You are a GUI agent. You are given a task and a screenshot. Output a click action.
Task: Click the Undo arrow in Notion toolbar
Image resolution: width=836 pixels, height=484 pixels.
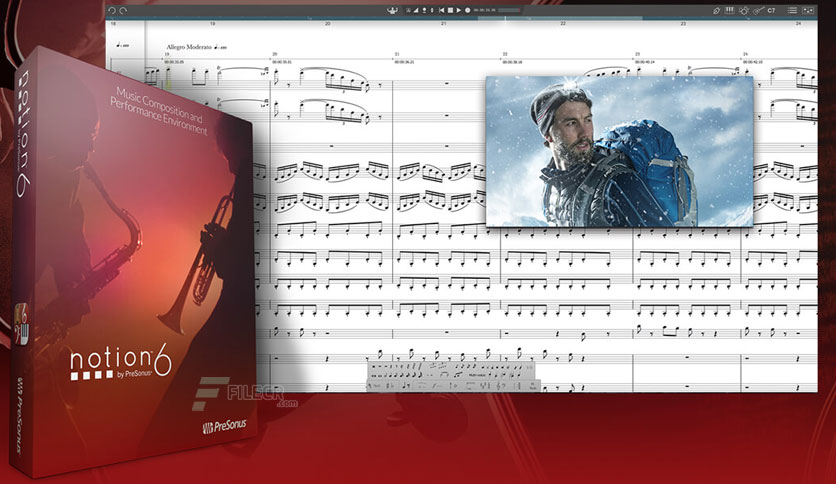click(112, 10)
